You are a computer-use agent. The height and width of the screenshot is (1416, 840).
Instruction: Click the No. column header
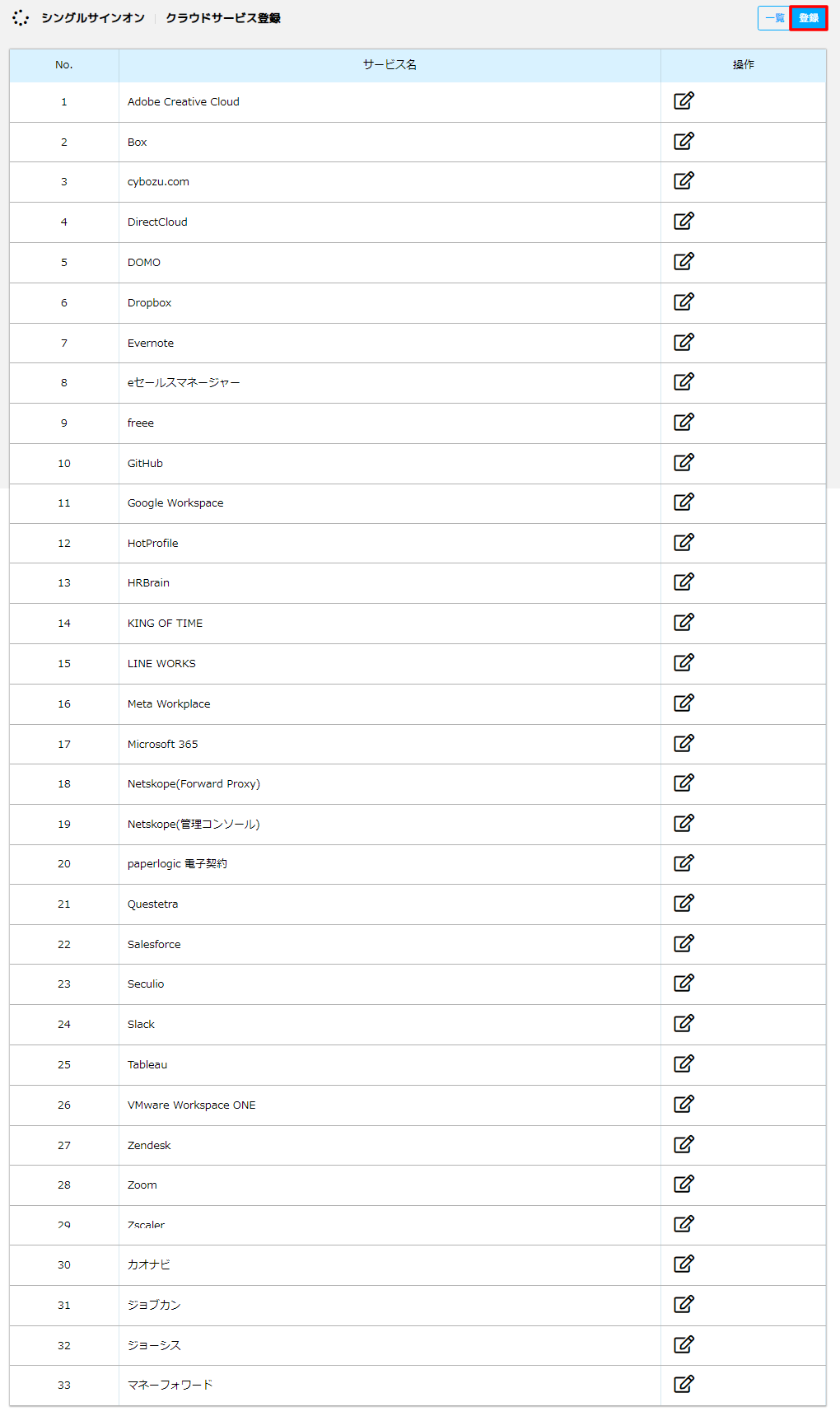tap(64, 64)
